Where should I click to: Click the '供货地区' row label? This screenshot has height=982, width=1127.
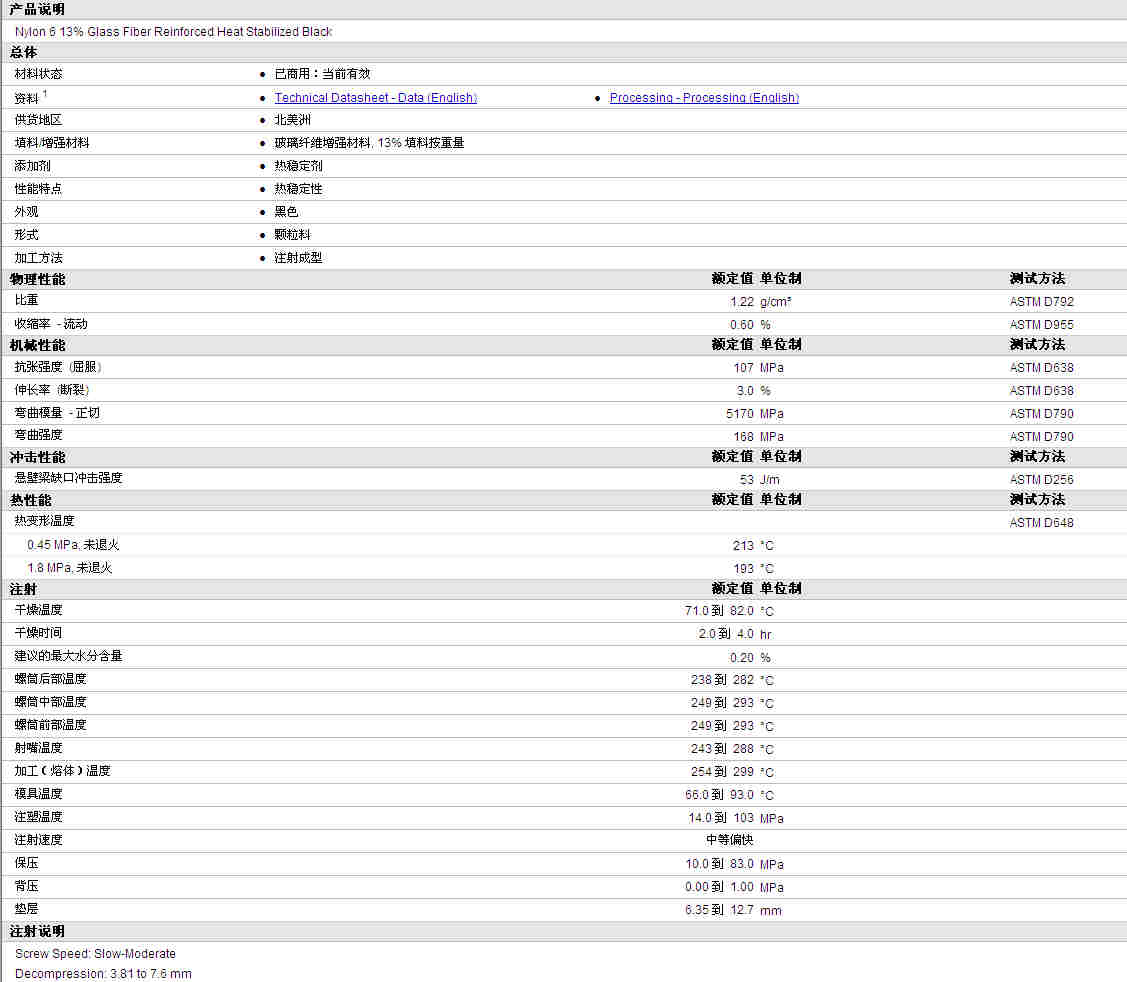click(x=38, y=120)
